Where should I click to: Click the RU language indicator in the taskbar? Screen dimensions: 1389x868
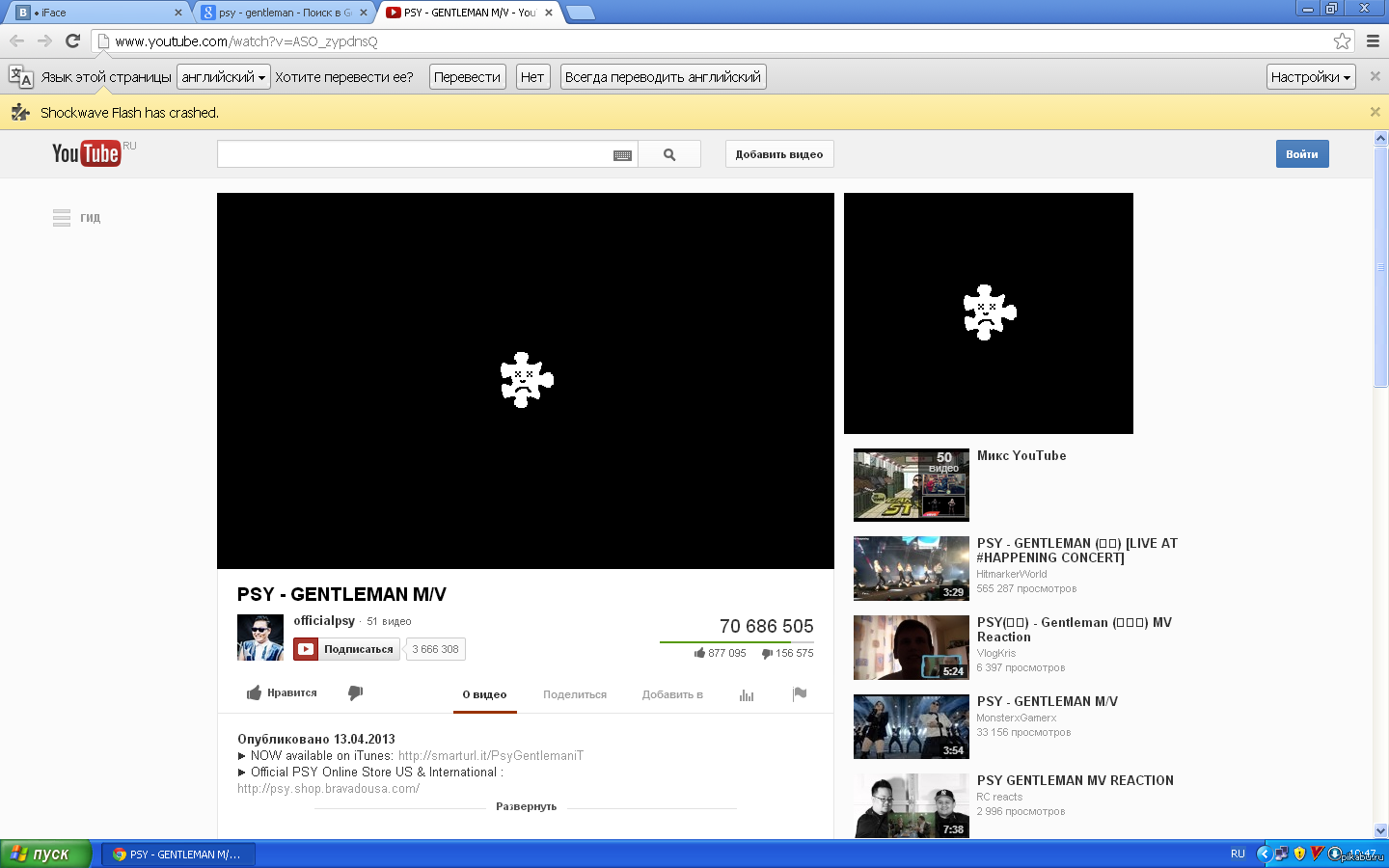click(x=1238, y=854)
